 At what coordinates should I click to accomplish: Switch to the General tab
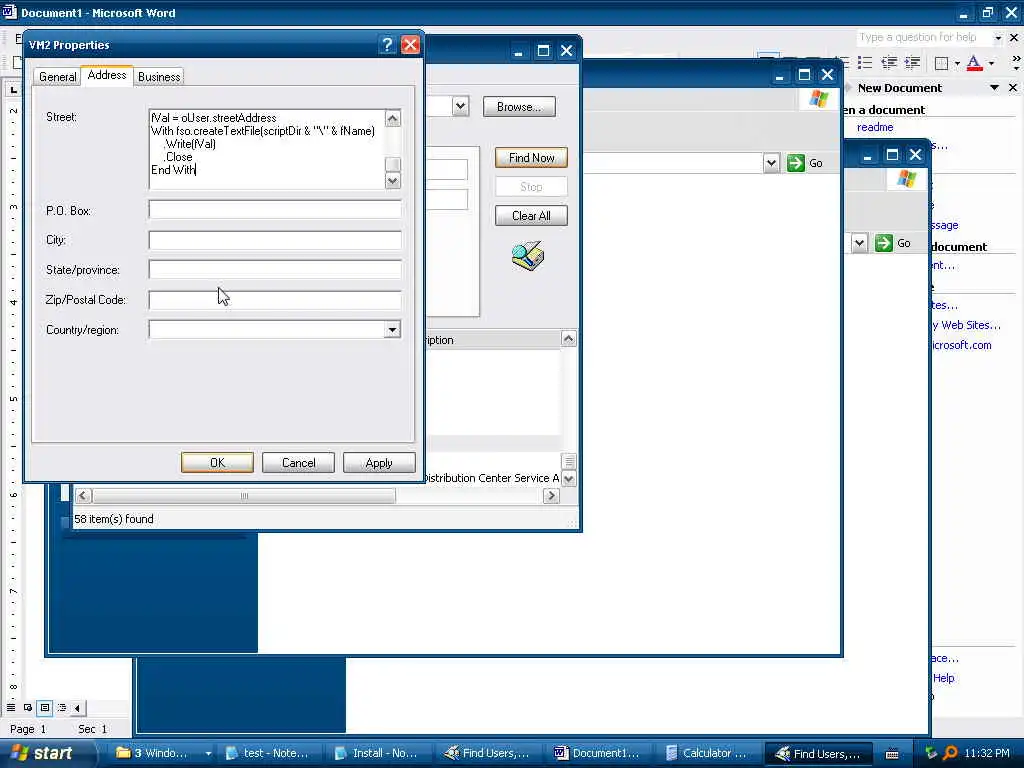point(57,76)
